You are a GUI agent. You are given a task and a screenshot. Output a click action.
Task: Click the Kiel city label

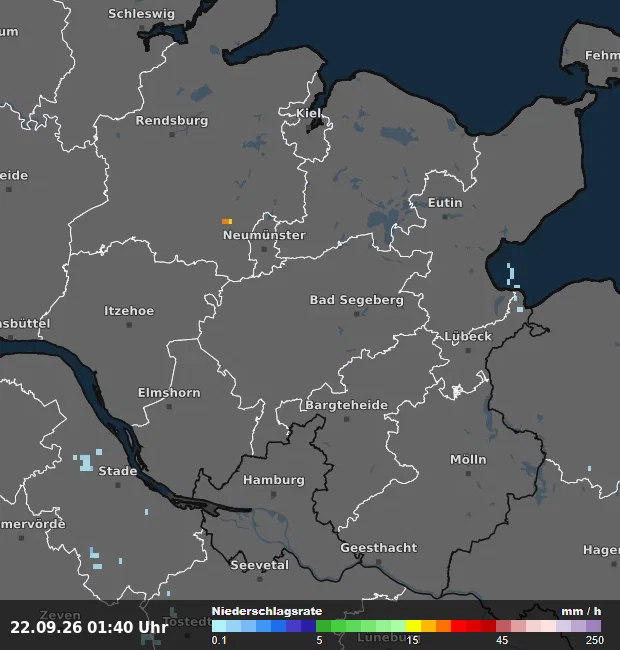[308, 113]
